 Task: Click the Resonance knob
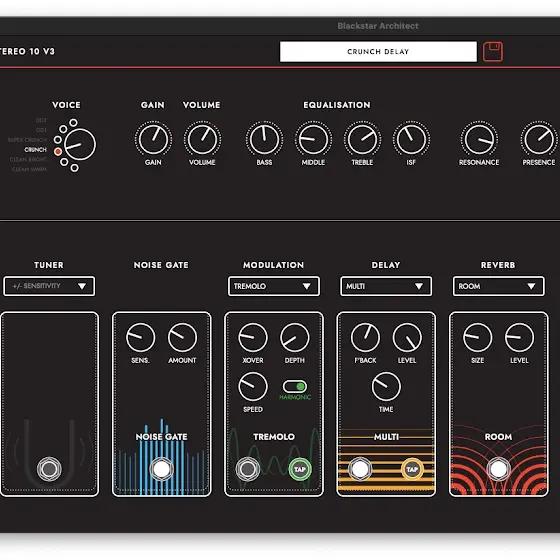point(479,139)
